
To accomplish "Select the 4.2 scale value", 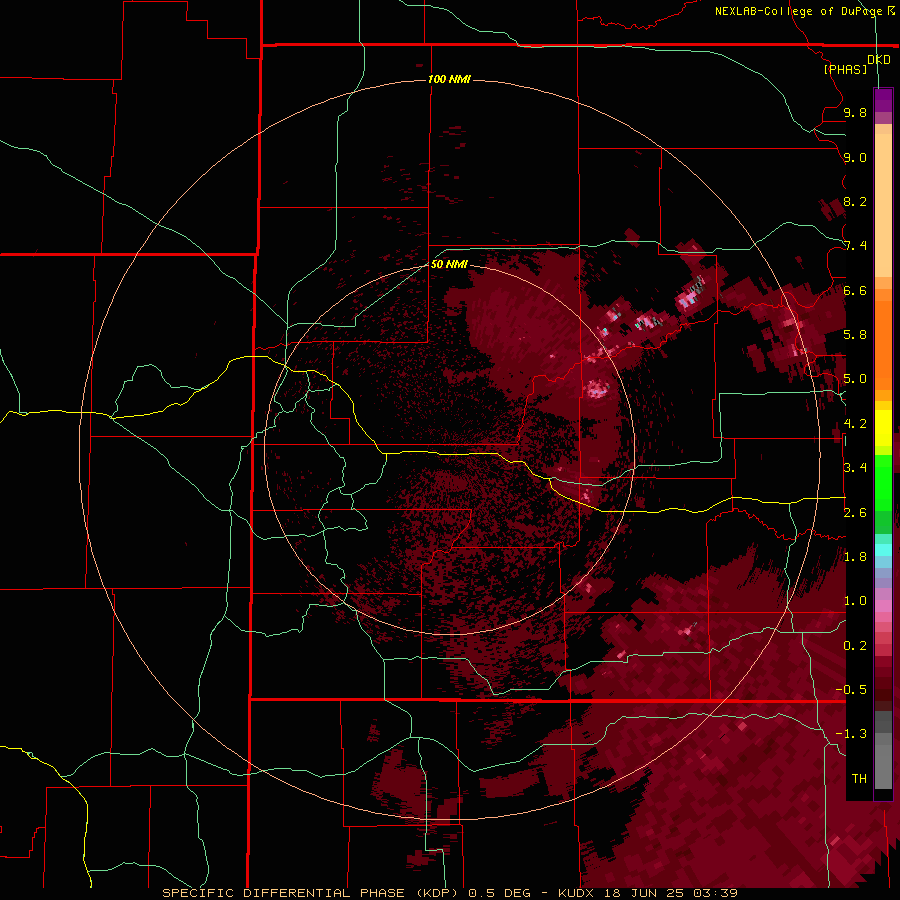I will click(855, 424).
